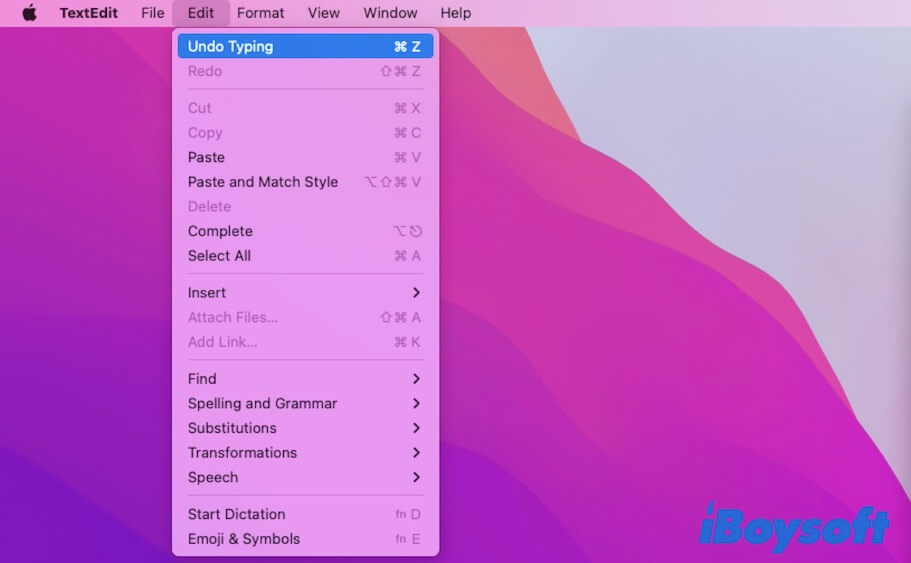The height and width of the screenshot is (563, 911).
Task: Click Paste and Match Style
Action: [263, 182]
